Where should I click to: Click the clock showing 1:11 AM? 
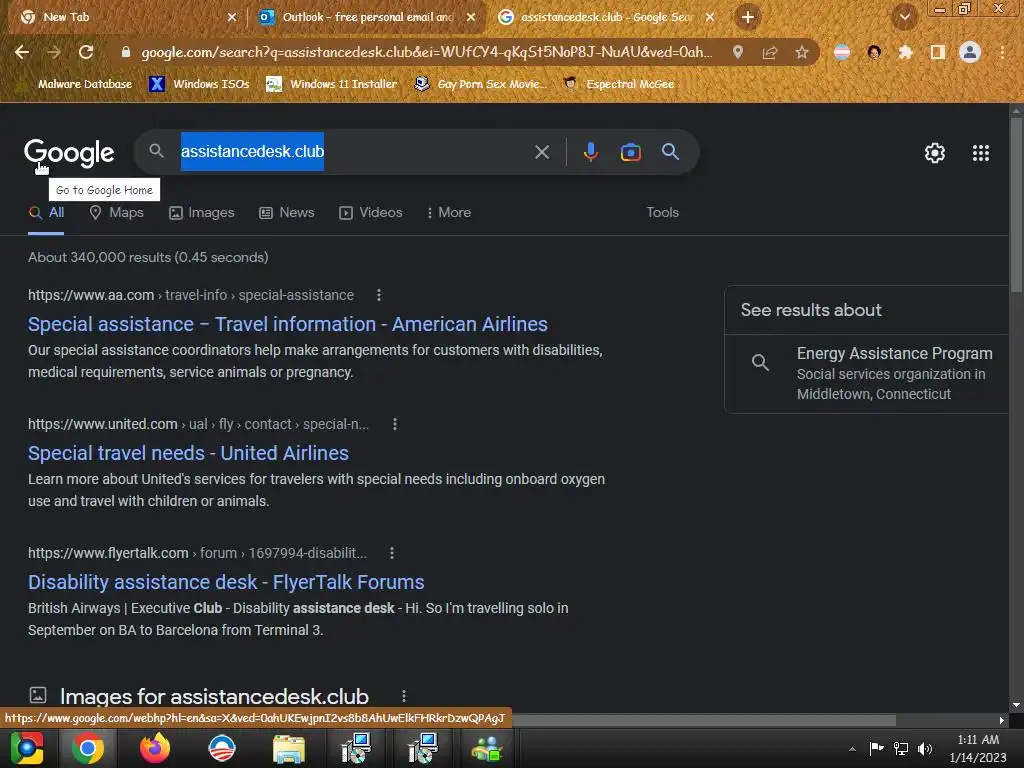(978, 740)
